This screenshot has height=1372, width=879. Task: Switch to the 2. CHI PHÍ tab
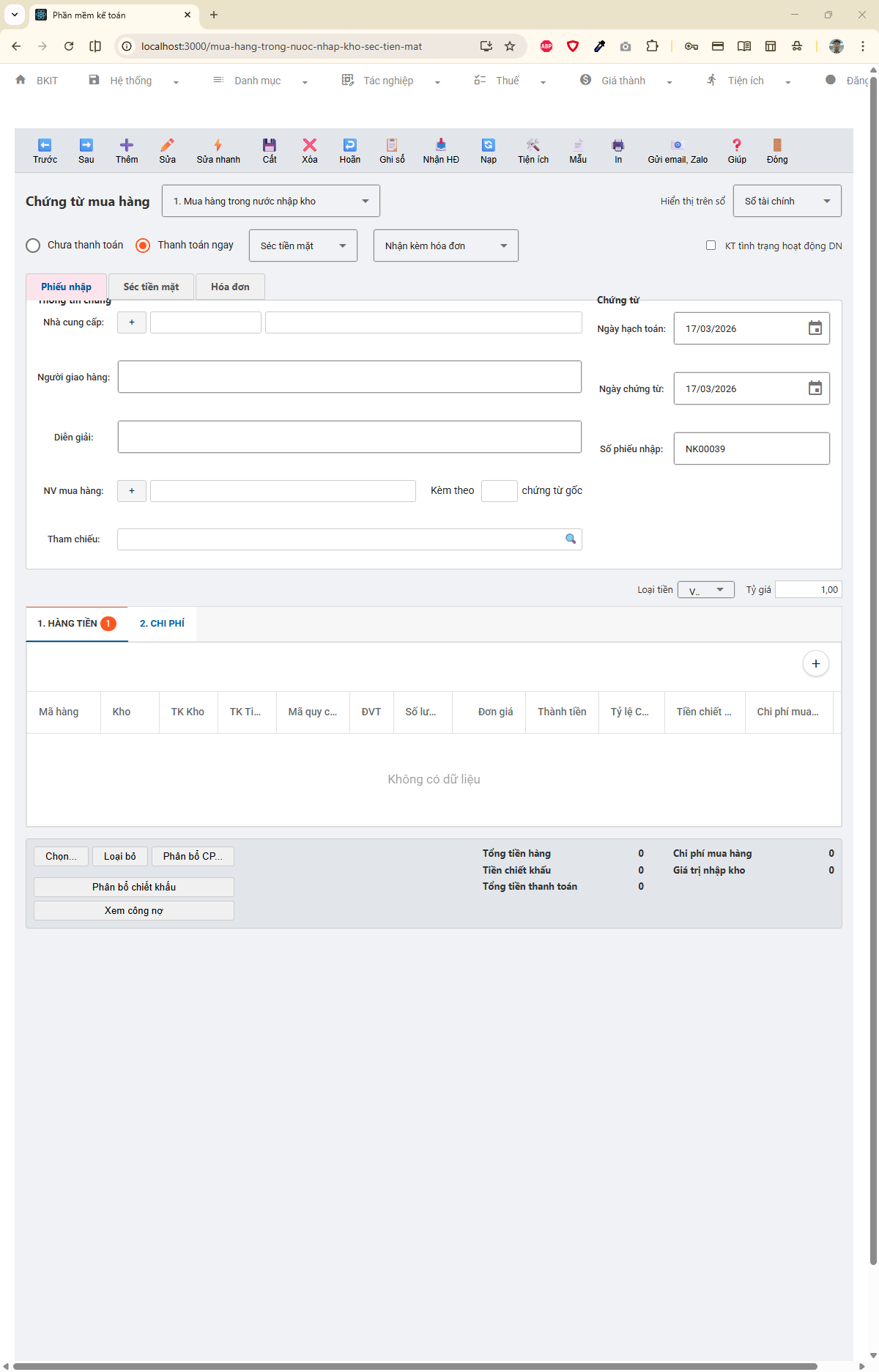pyautogui.click(x=162, y=624)
